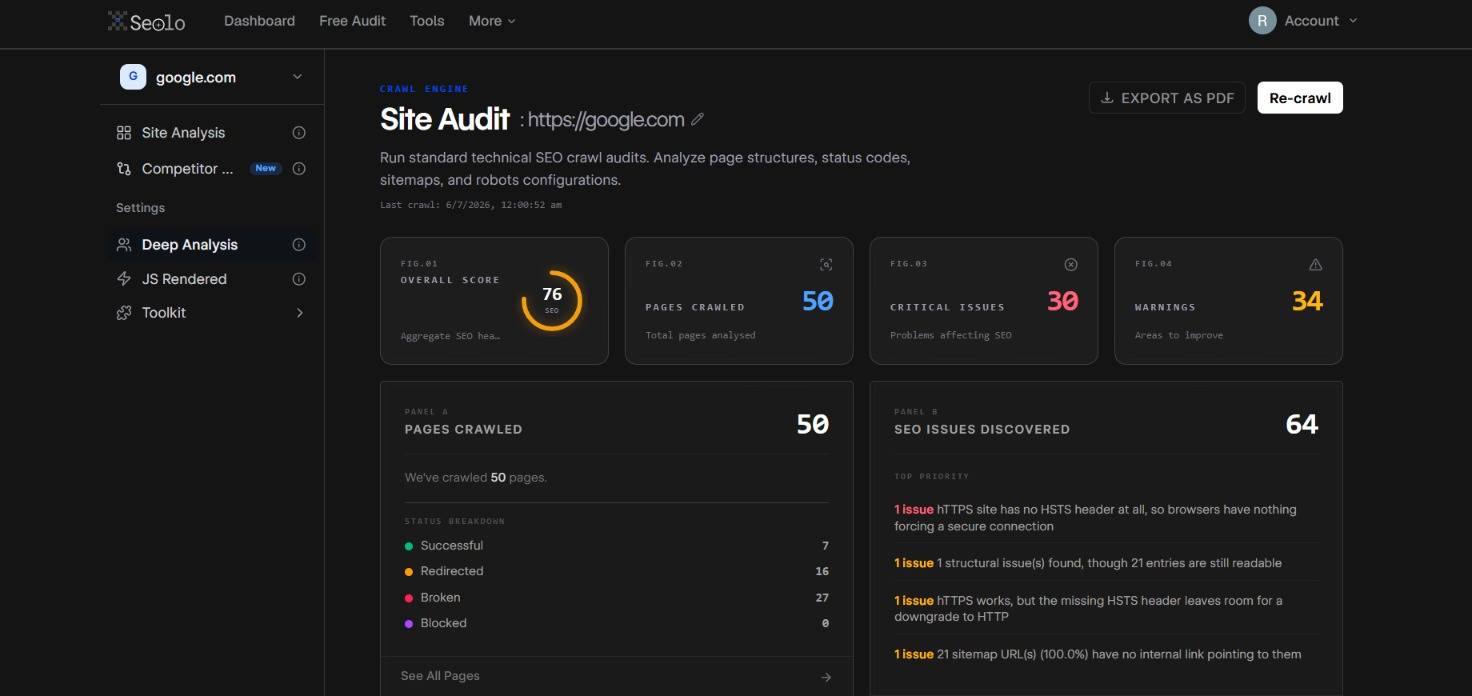This screenshot has height=696, width=1472.
Task: Click the Seolo logo icon
Action: click(x=117, y=20)
